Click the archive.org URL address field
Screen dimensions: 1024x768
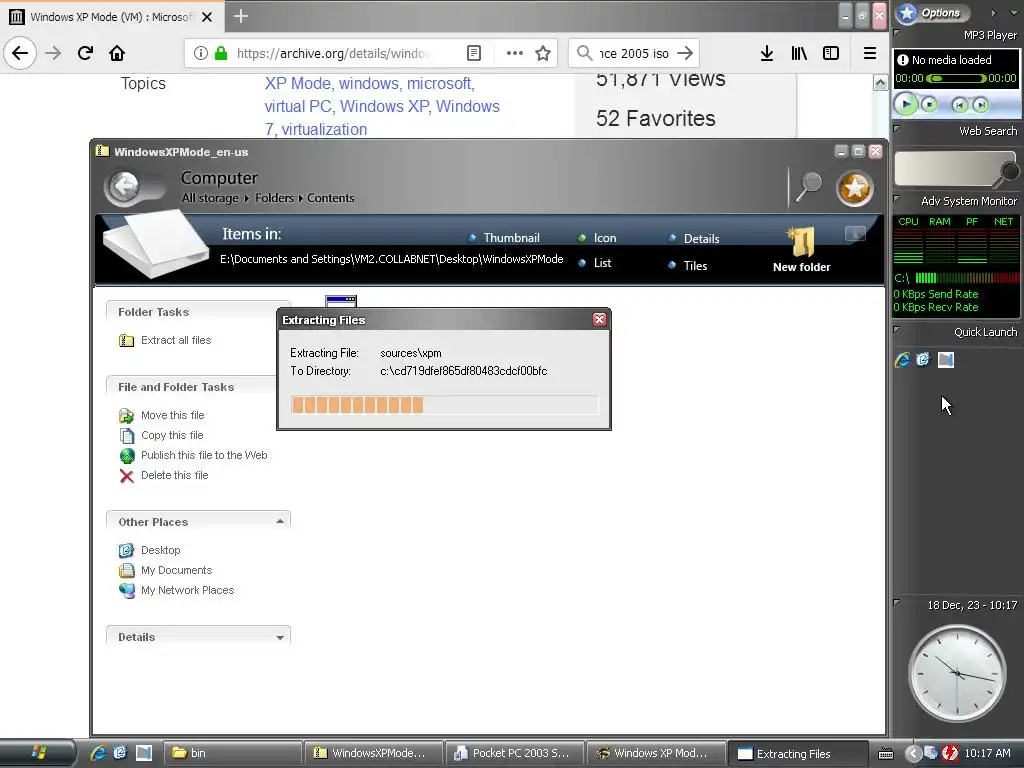[333, 53]
